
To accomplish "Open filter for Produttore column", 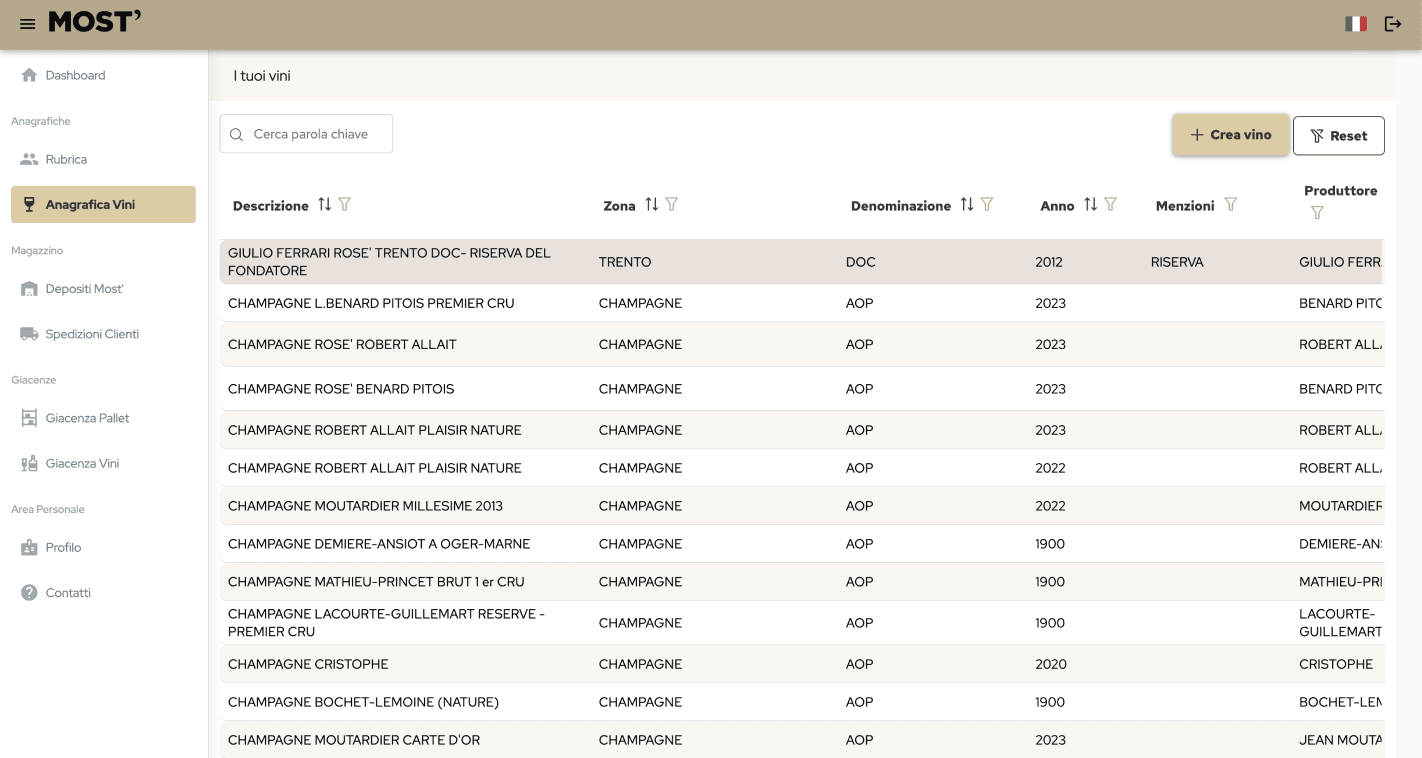I will 1317,212.
